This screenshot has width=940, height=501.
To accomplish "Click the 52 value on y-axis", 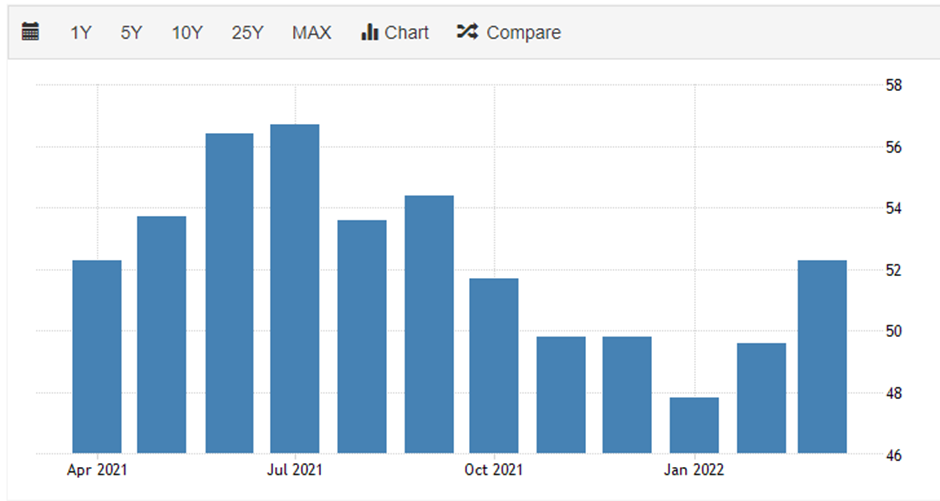I will [x=893, y=270].
